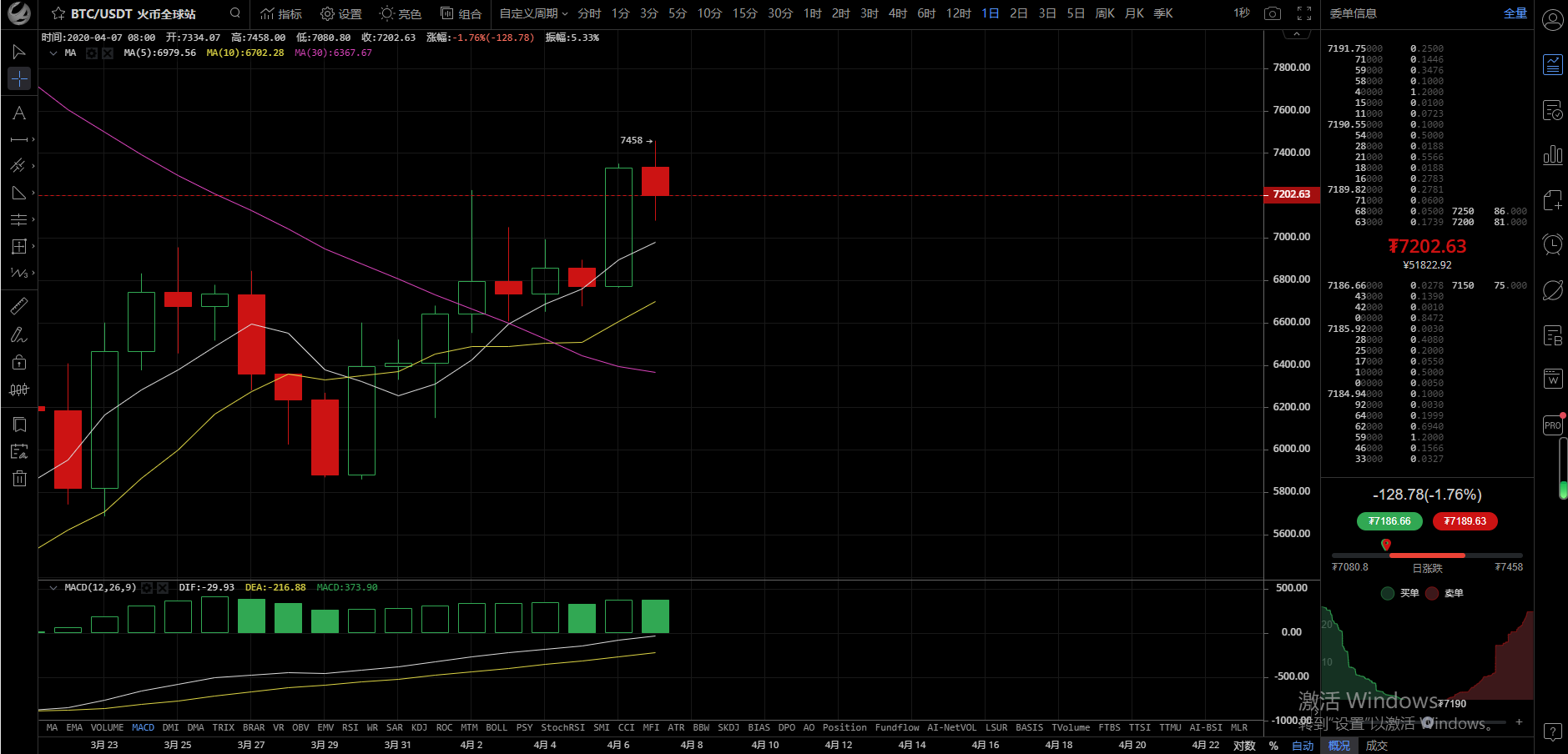This screenshot has height=754, width=1568.
Task: Favorite BTC/USDT with the star icon
Action: [58, 13]
